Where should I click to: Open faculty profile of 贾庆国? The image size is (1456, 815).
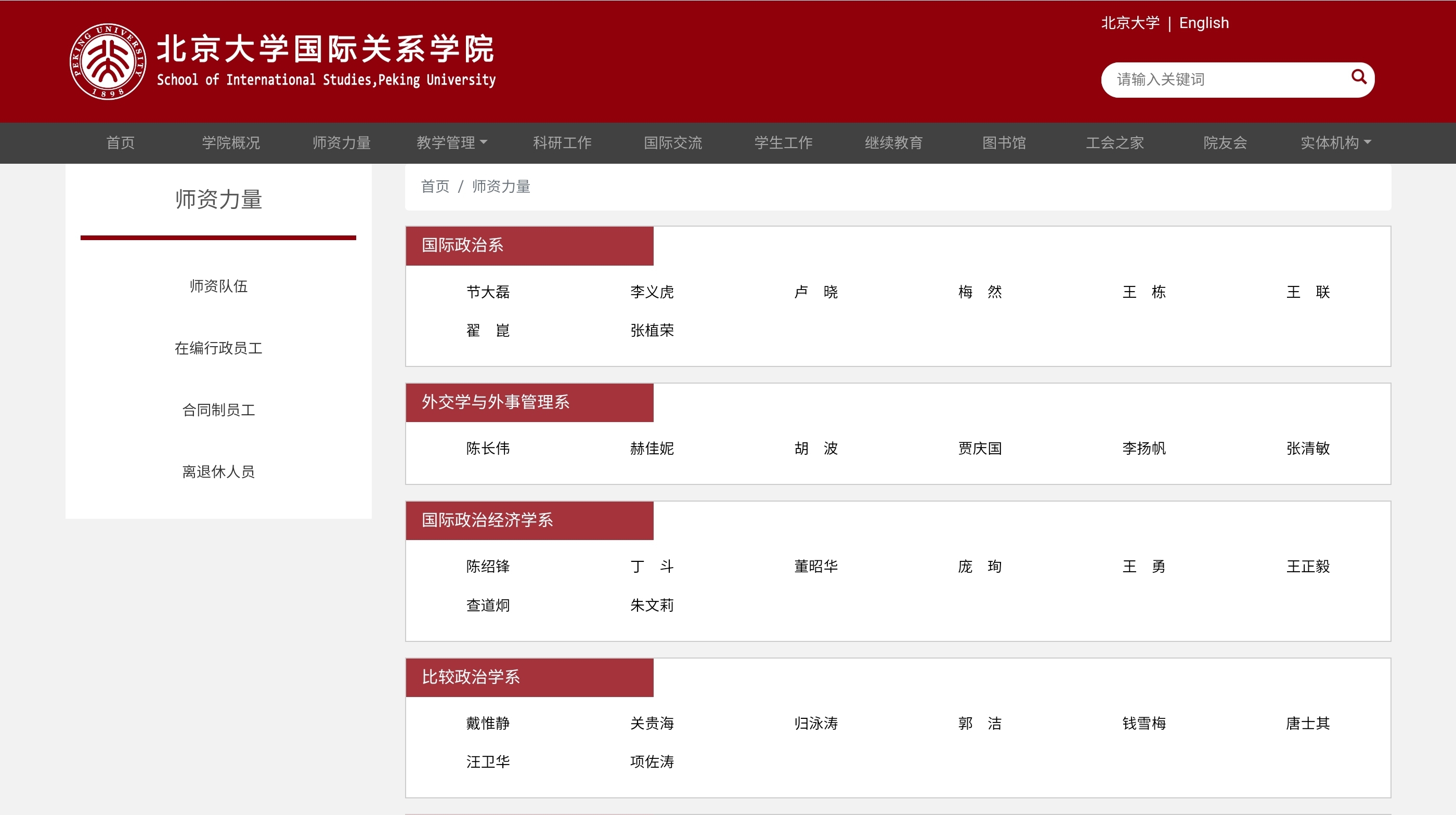(x=980, y=449)
